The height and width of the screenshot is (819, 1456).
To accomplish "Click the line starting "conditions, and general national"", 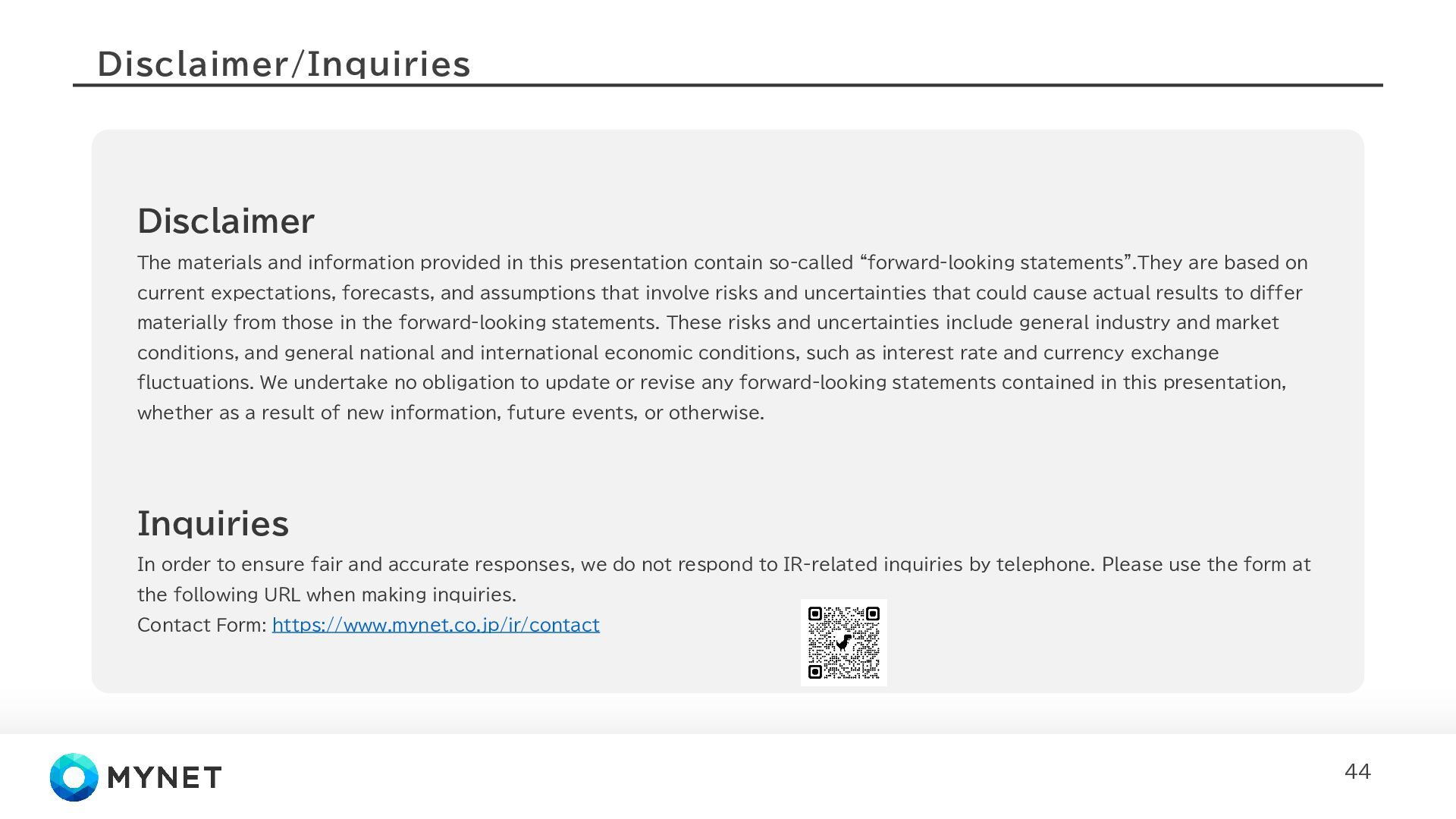I will (678, 353).
